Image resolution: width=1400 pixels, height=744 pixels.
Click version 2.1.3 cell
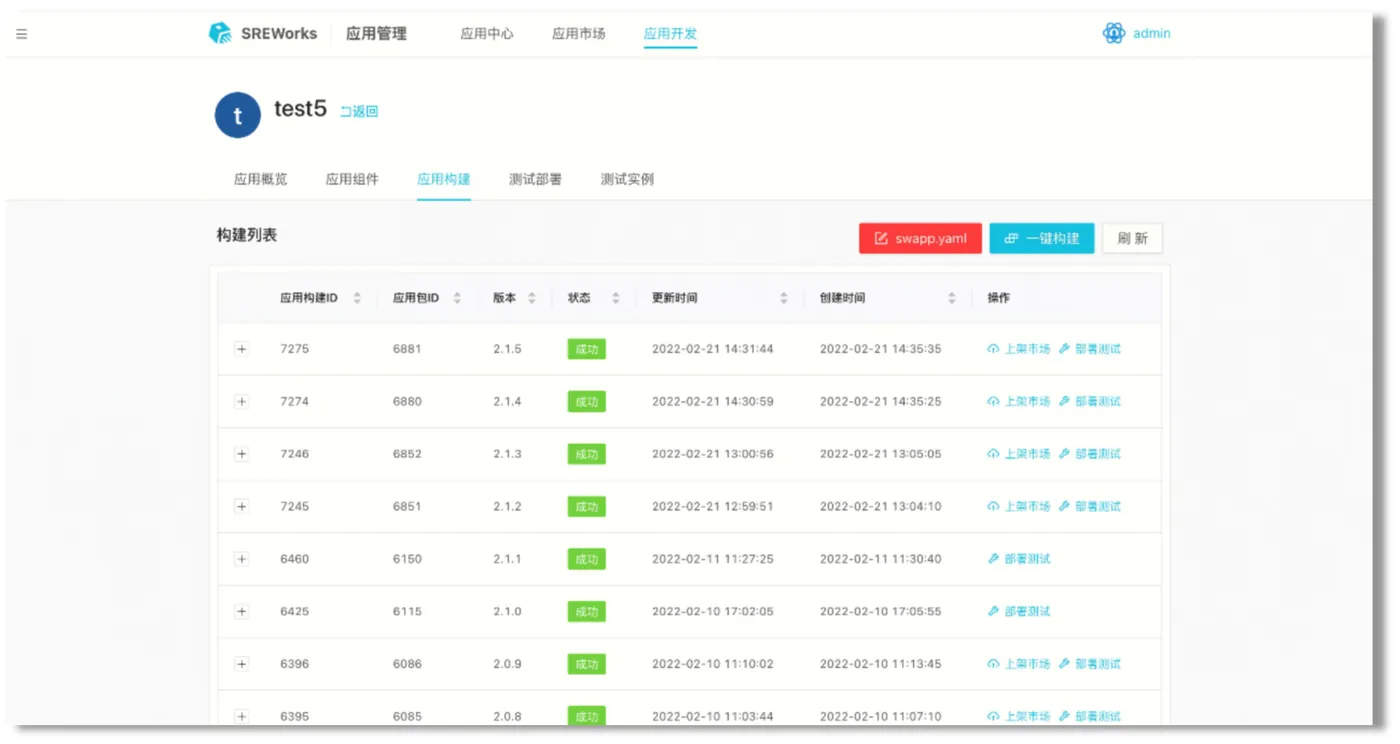pos(507,454)
